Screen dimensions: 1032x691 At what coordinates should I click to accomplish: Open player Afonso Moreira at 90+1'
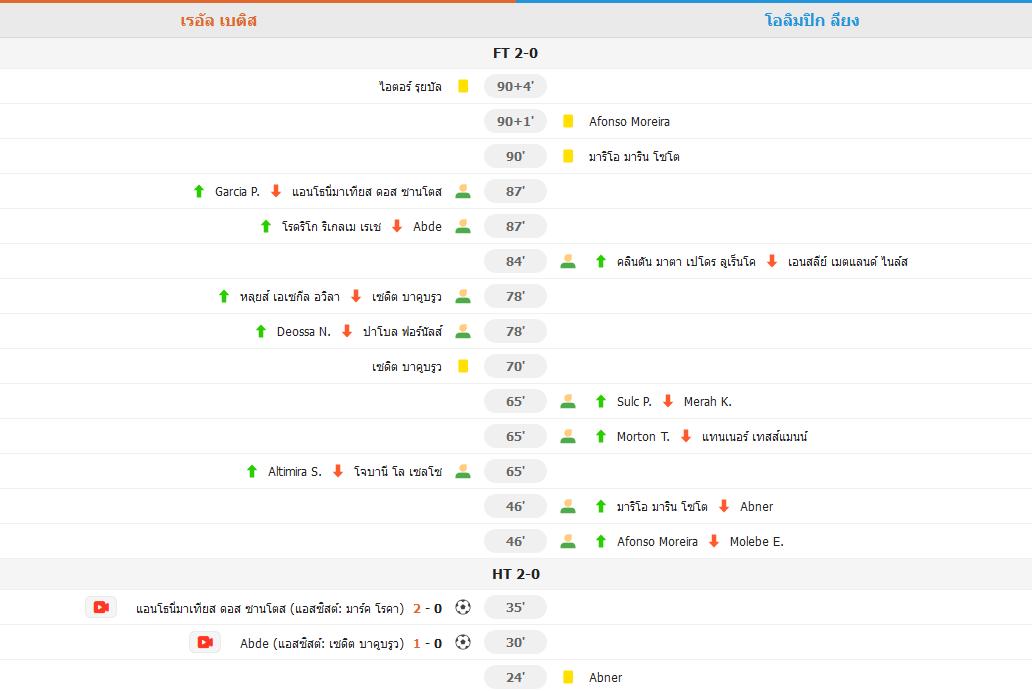point(629,121)
